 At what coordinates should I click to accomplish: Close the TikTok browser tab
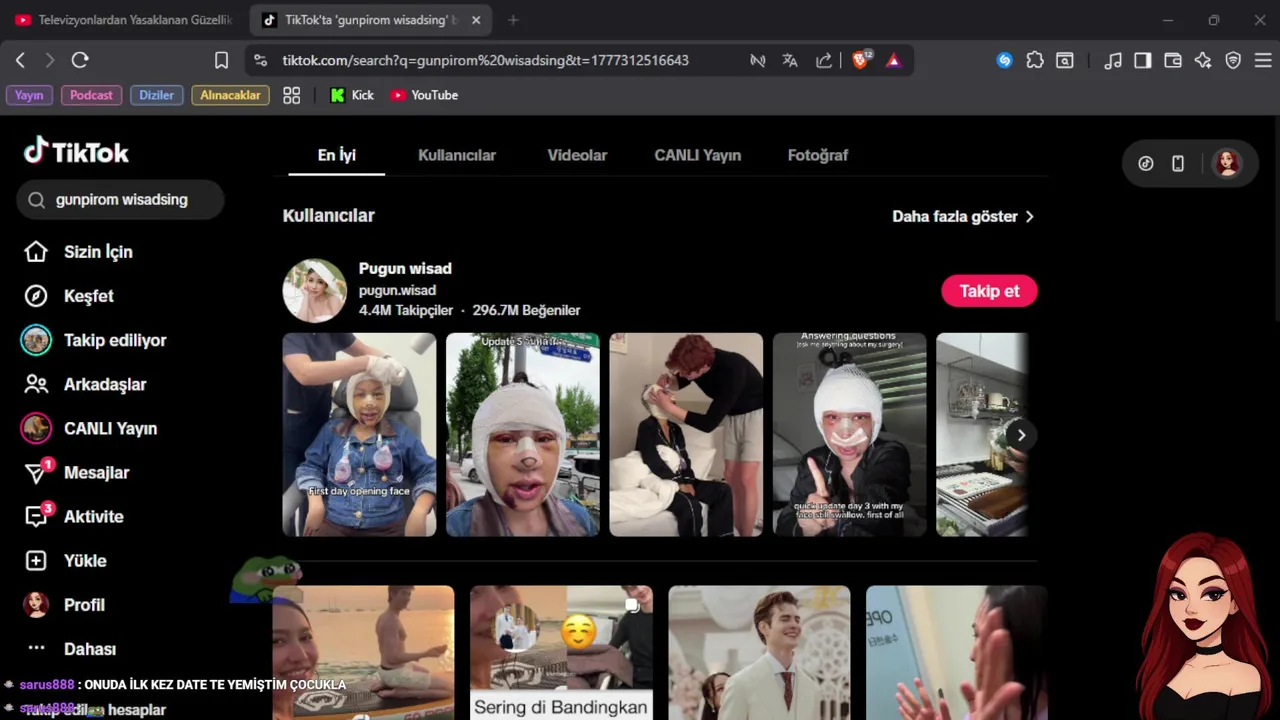[x=476, y=20]
